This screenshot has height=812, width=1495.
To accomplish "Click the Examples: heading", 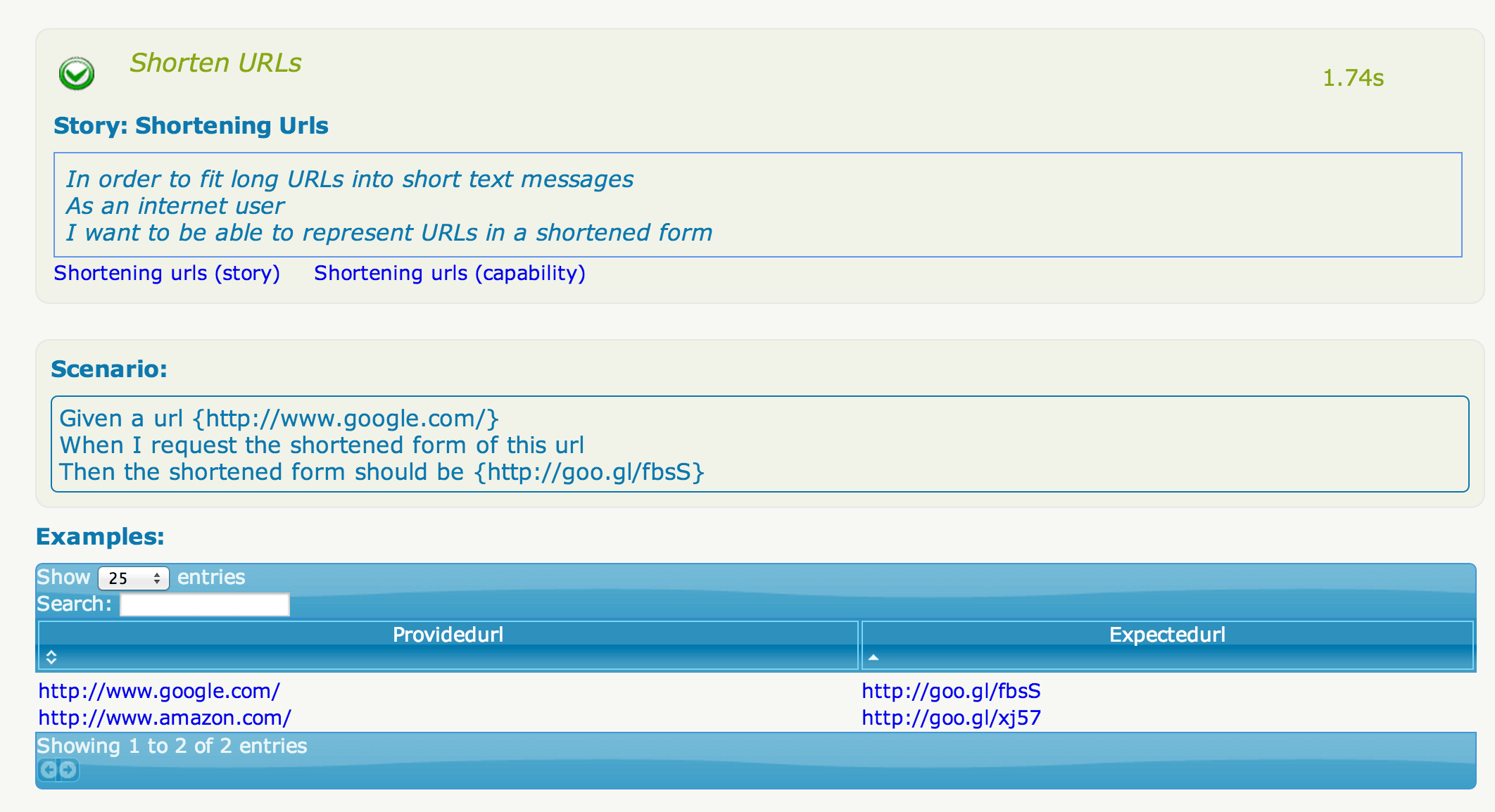I will pos(100,536).
